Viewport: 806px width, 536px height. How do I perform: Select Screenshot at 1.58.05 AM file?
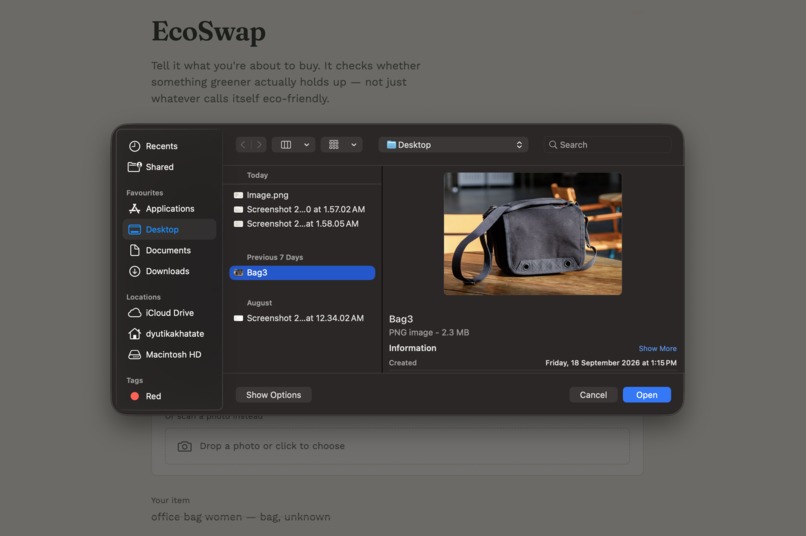[302, 224]
